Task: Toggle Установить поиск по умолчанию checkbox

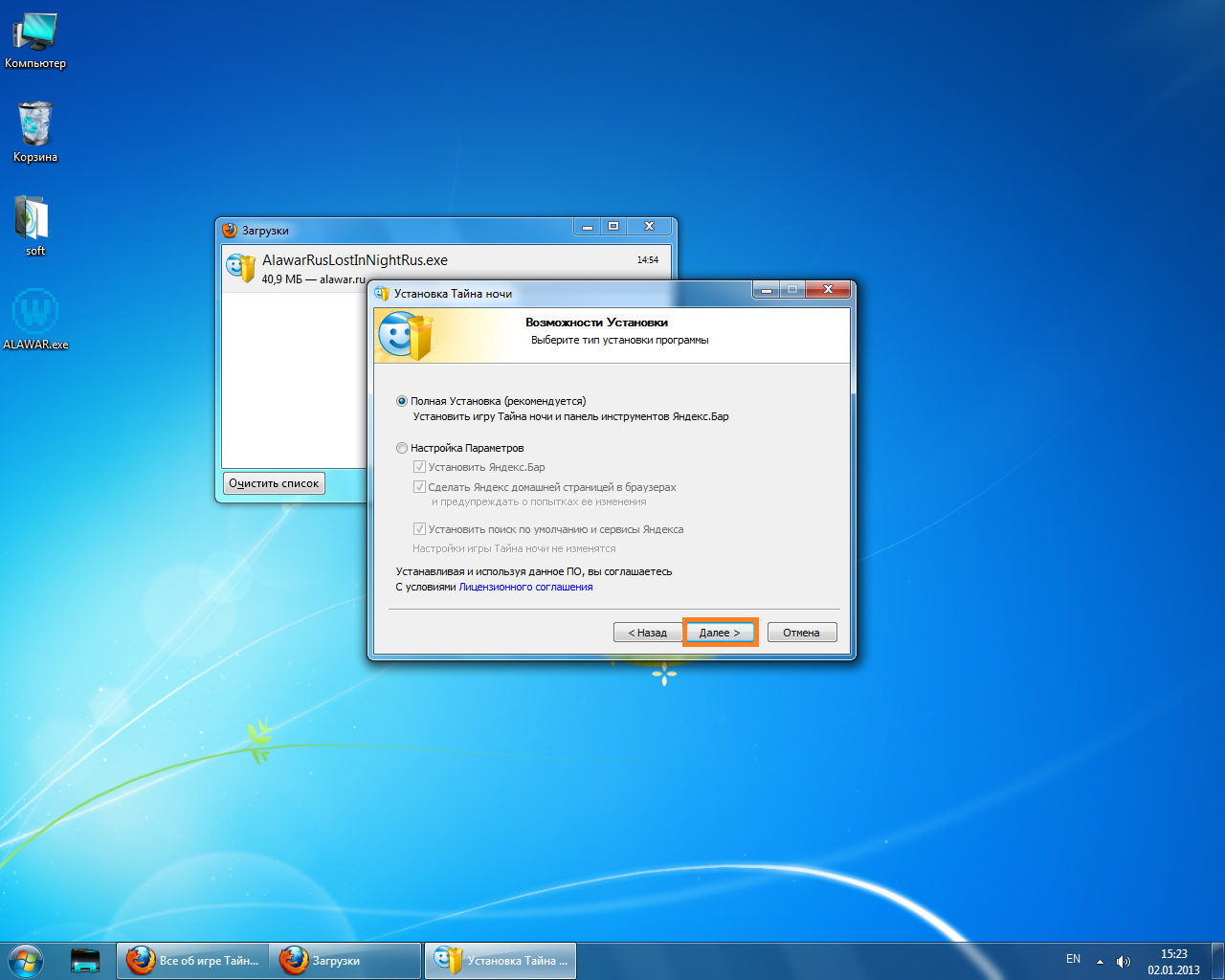Action: point(419,529)
